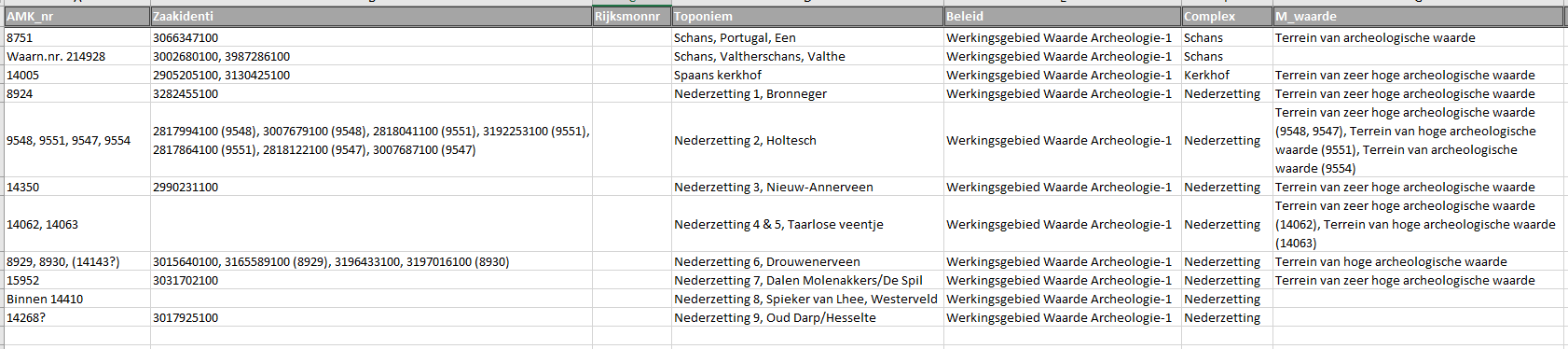
Task: Select the Complex column header
Action: point(1227,17)
